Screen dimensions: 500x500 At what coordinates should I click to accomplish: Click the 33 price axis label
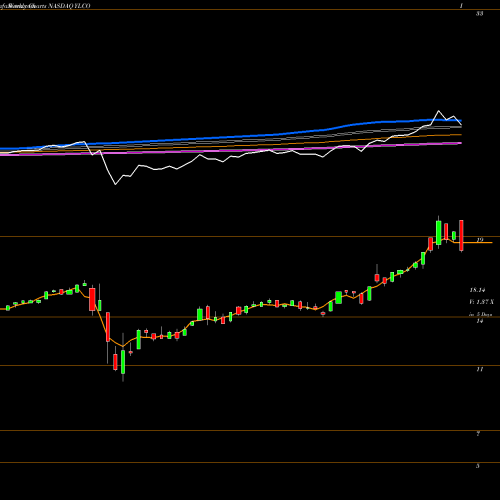pos(479,14)
